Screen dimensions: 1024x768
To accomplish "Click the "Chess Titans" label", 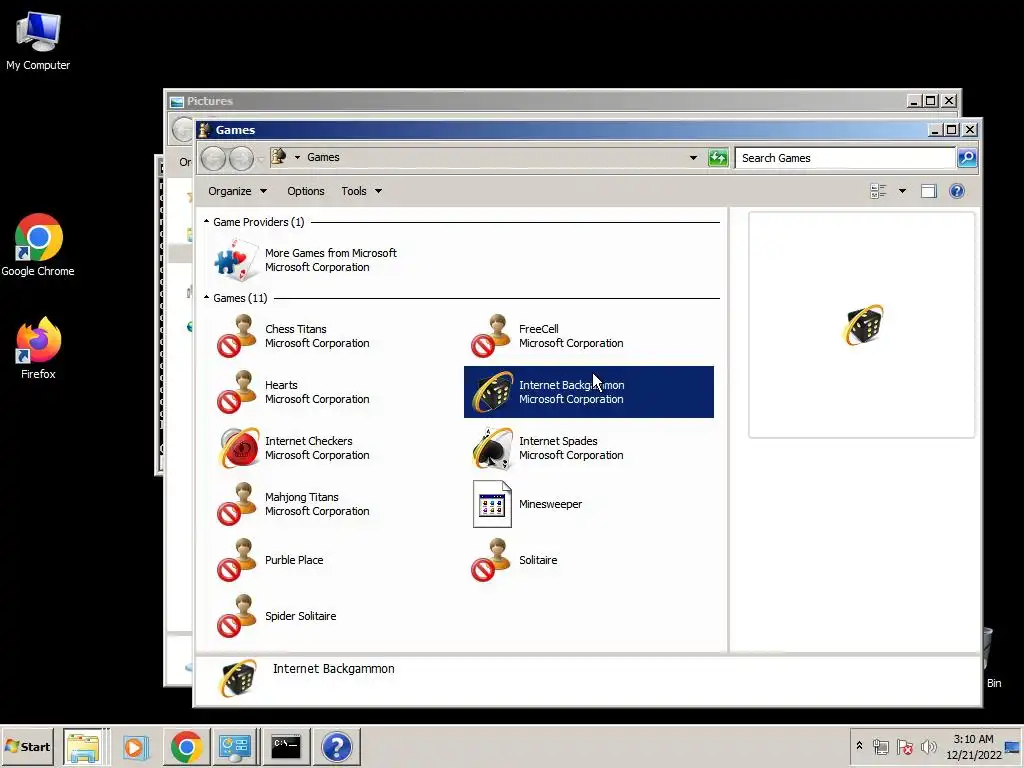I will click(x=296, y=329).
